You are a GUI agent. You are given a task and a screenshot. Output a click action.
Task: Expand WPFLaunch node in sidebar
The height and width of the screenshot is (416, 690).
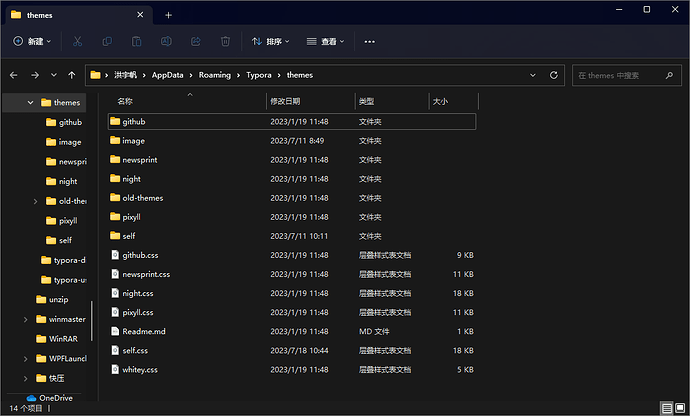pos(26,359)
